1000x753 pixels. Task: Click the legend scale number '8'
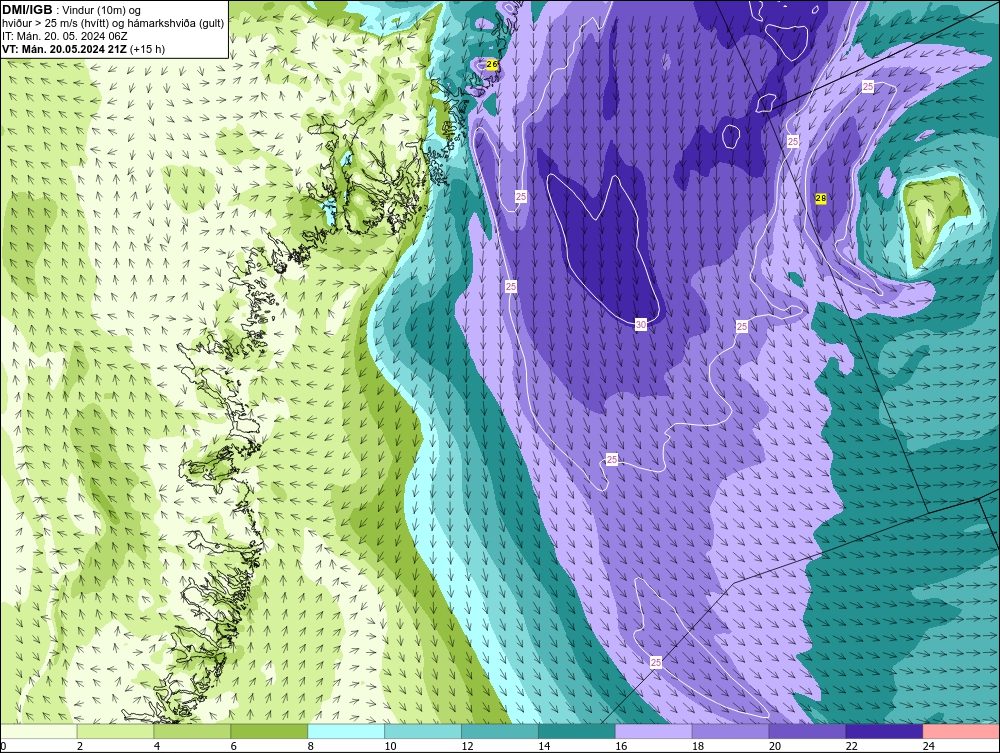311,746
